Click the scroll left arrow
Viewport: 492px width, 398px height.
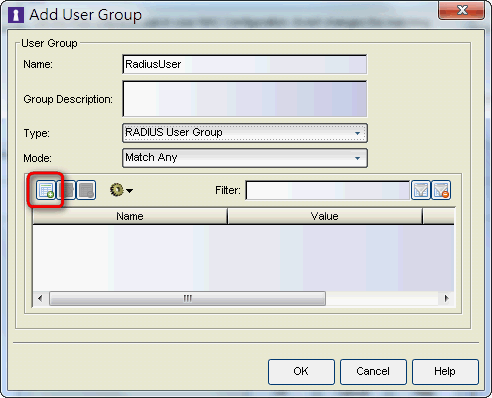pyautogui.click(x=40, y=298)
